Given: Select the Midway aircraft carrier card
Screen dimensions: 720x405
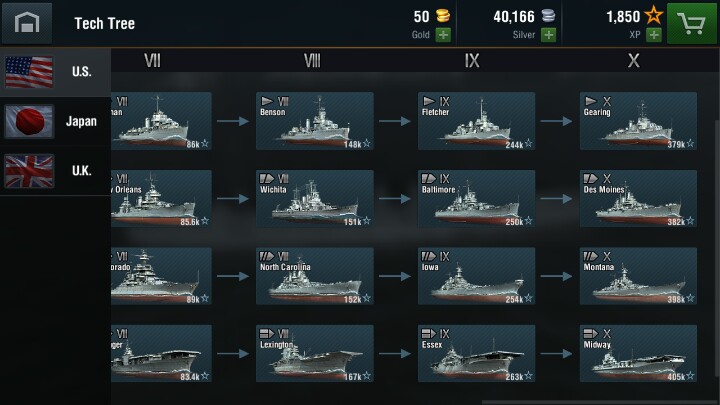Looking at the screenshot, I should pos(638,352).
